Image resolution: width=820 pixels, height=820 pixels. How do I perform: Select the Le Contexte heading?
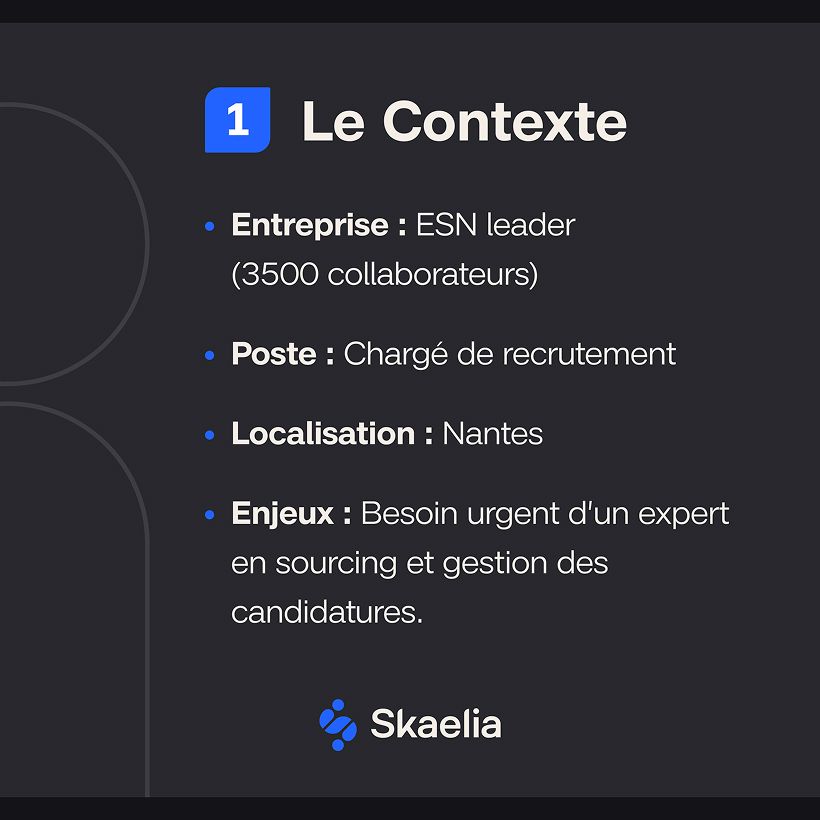[464, 121]
